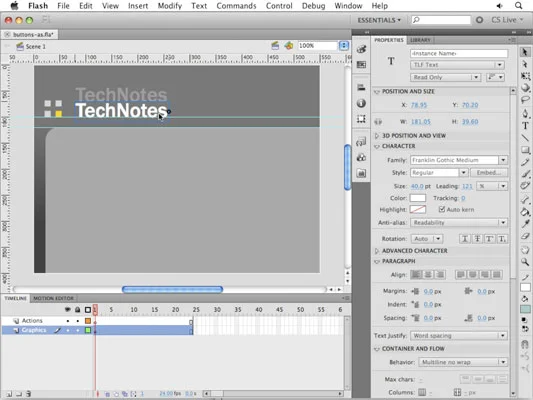The image size is (533, 400).
Task: Expand the Advanced Character section
Action: point(376,251)
